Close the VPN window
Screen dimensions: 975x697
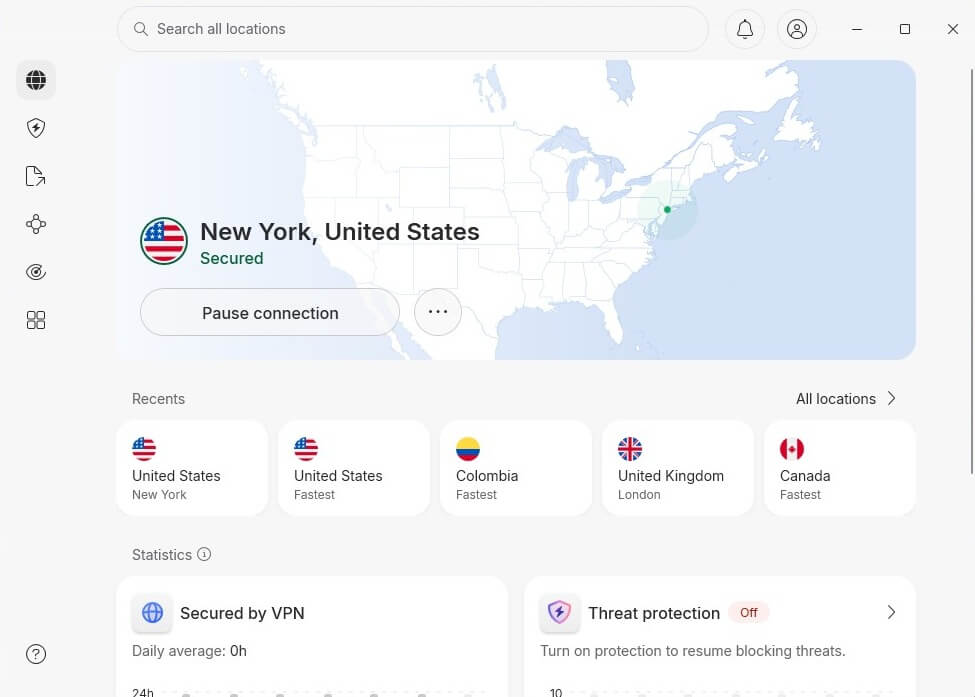(953, 29)
